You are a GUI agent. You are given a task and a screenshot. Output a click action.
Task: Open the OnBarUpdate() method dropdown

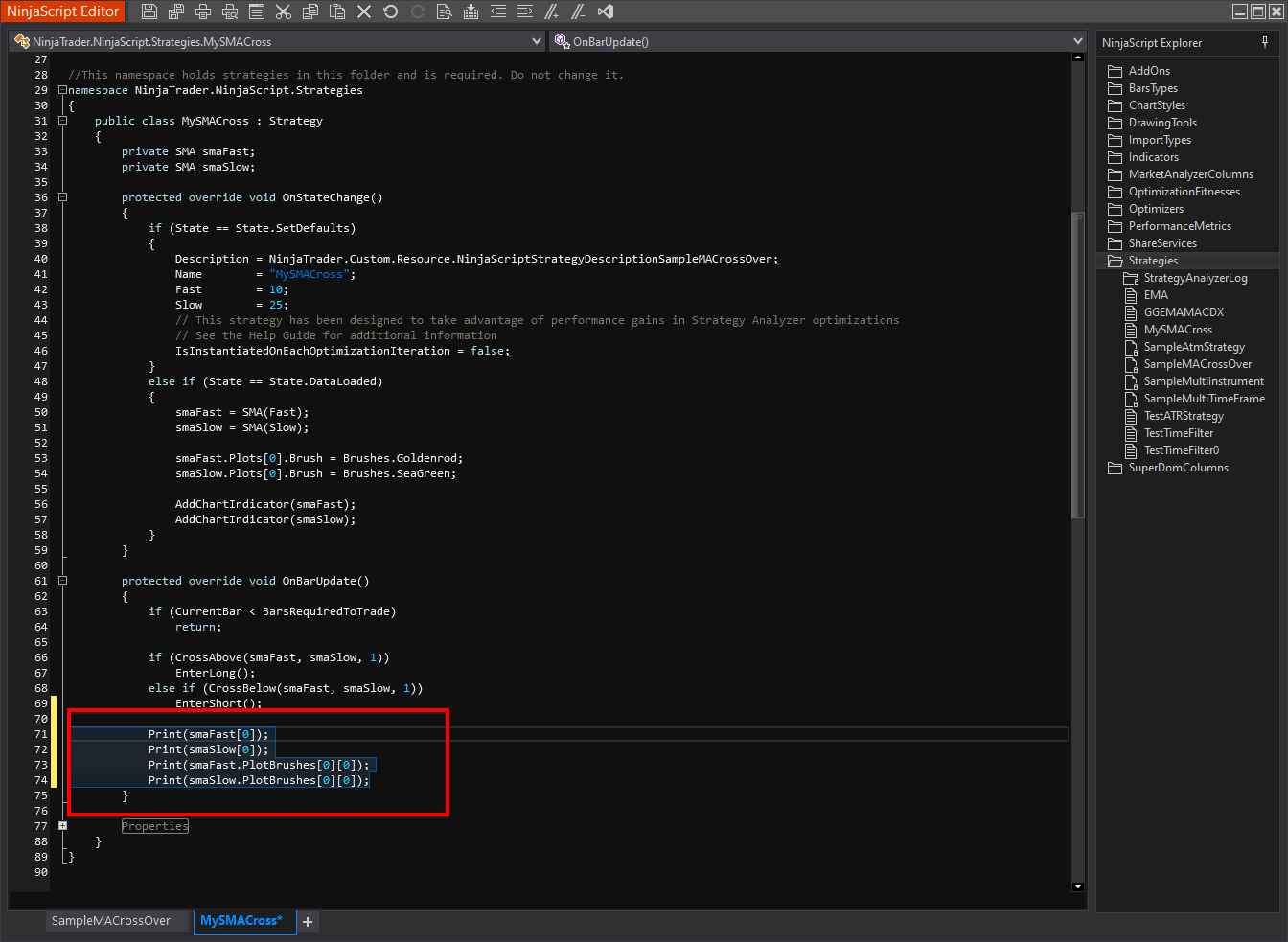click(x=818, y=41)
